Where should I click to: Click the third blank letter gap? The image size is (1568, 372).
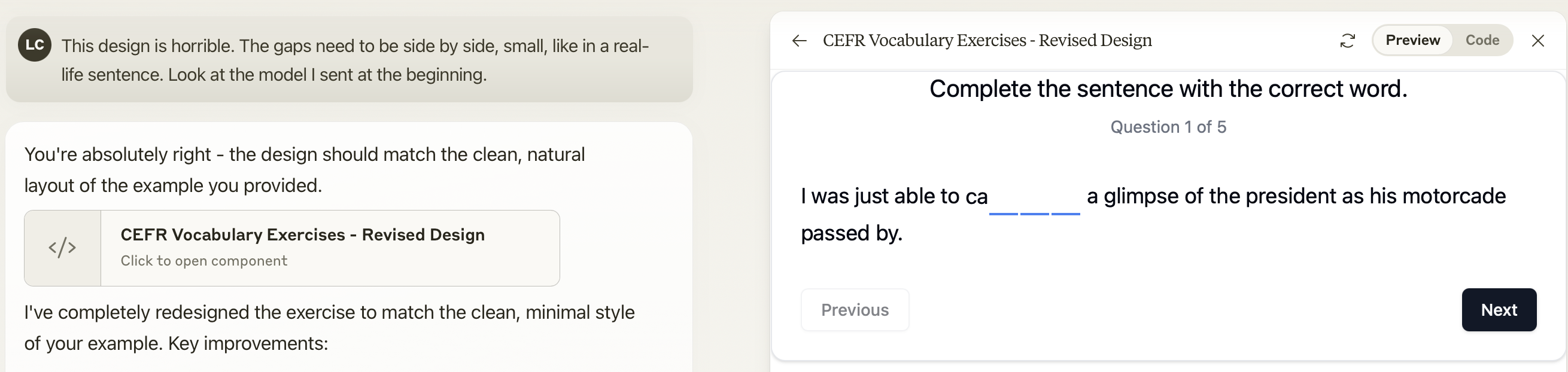(1065, 203)
